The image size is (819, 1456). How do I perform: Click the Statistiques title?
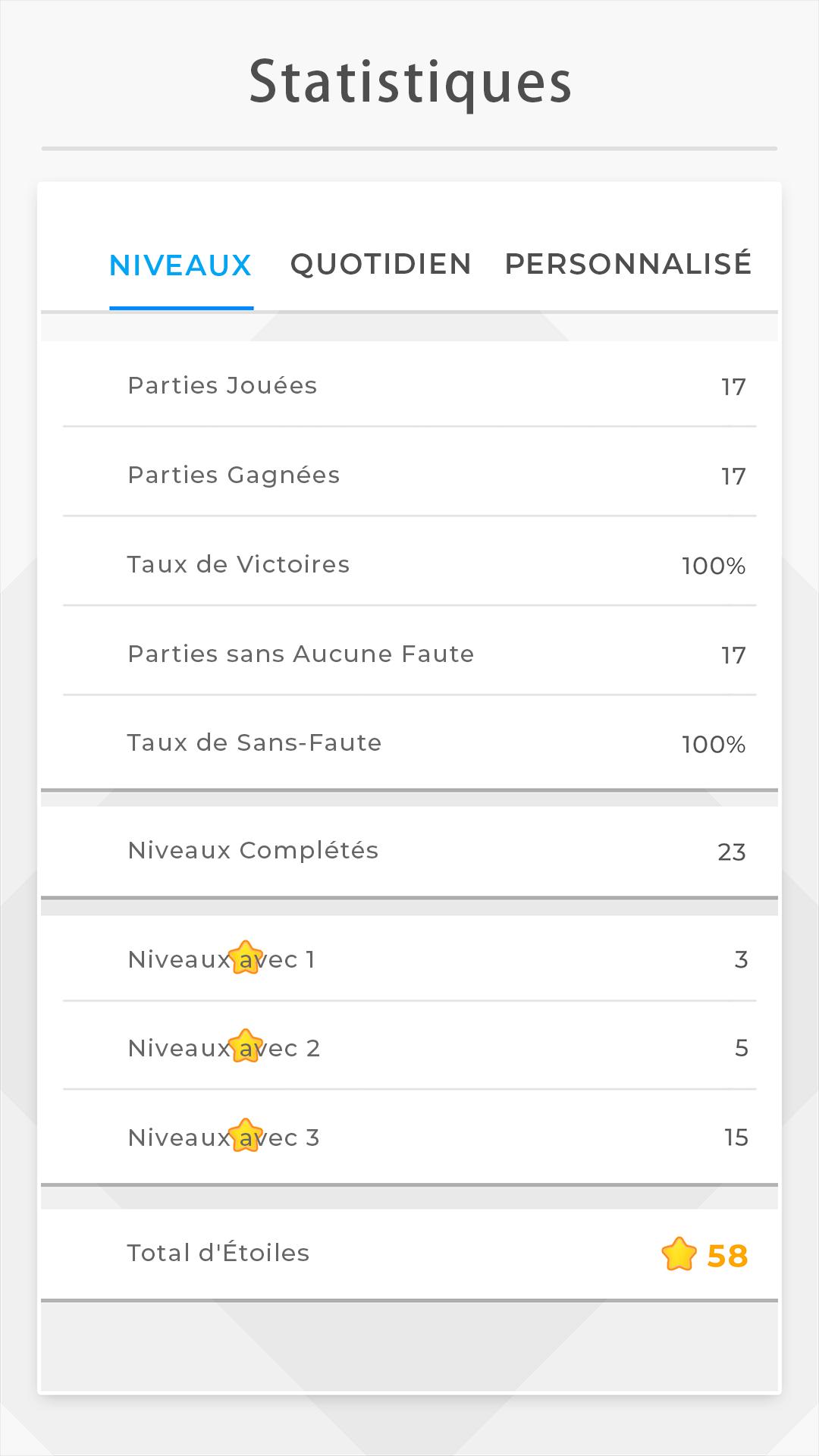click(x=410, y=83)
